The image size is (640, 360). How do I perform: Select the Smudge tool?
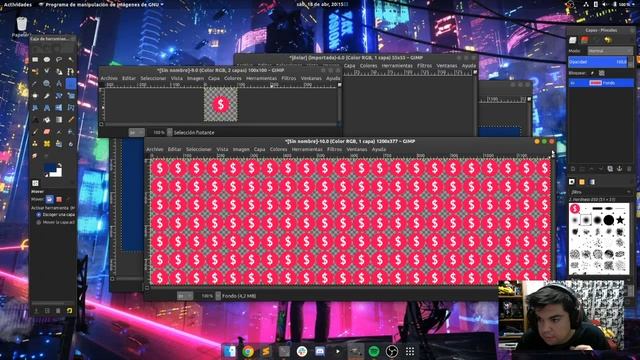(35, 156)
